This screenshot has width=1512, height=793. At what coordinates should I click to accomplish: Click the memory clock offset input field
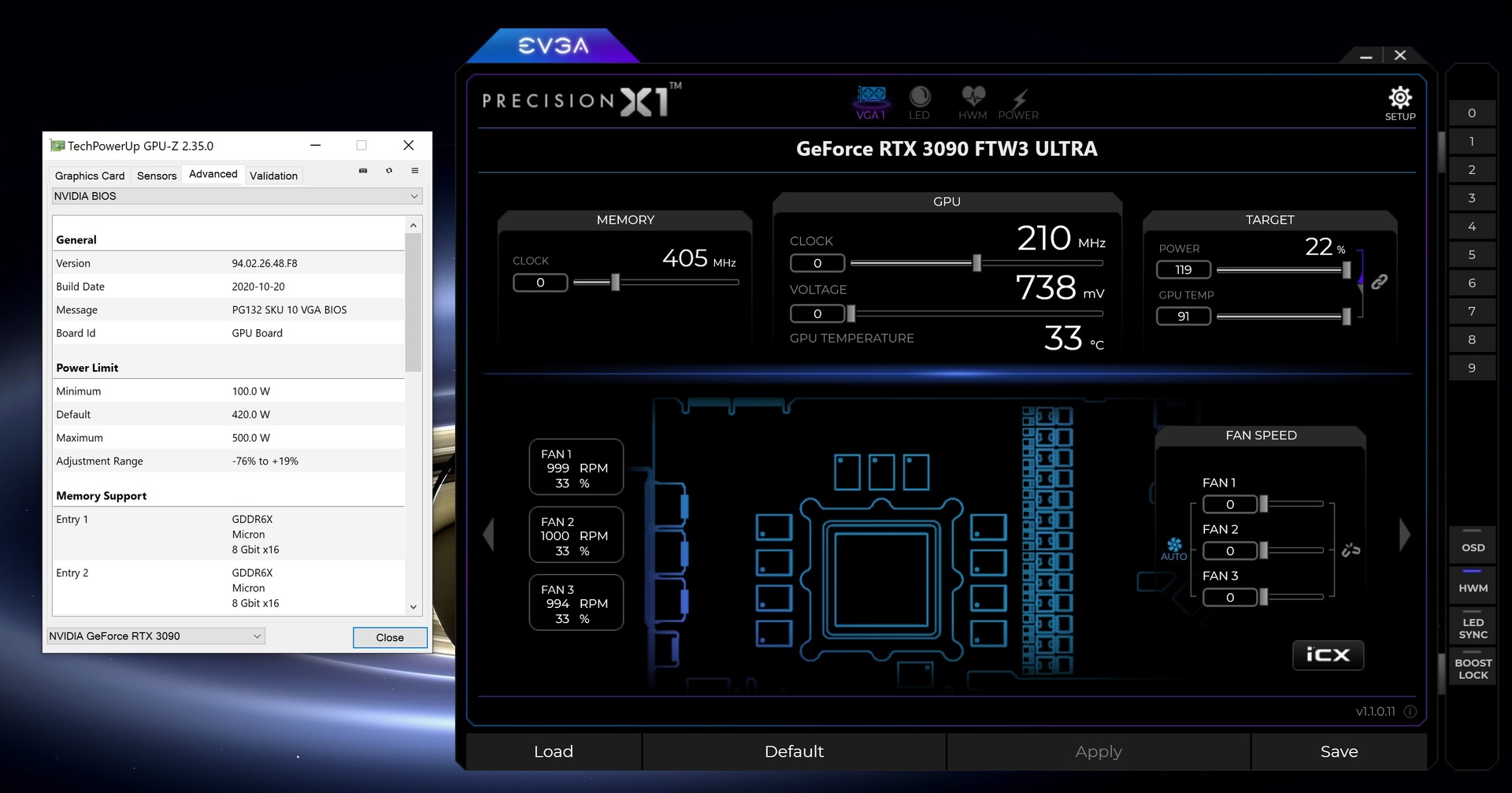(540, 283)
